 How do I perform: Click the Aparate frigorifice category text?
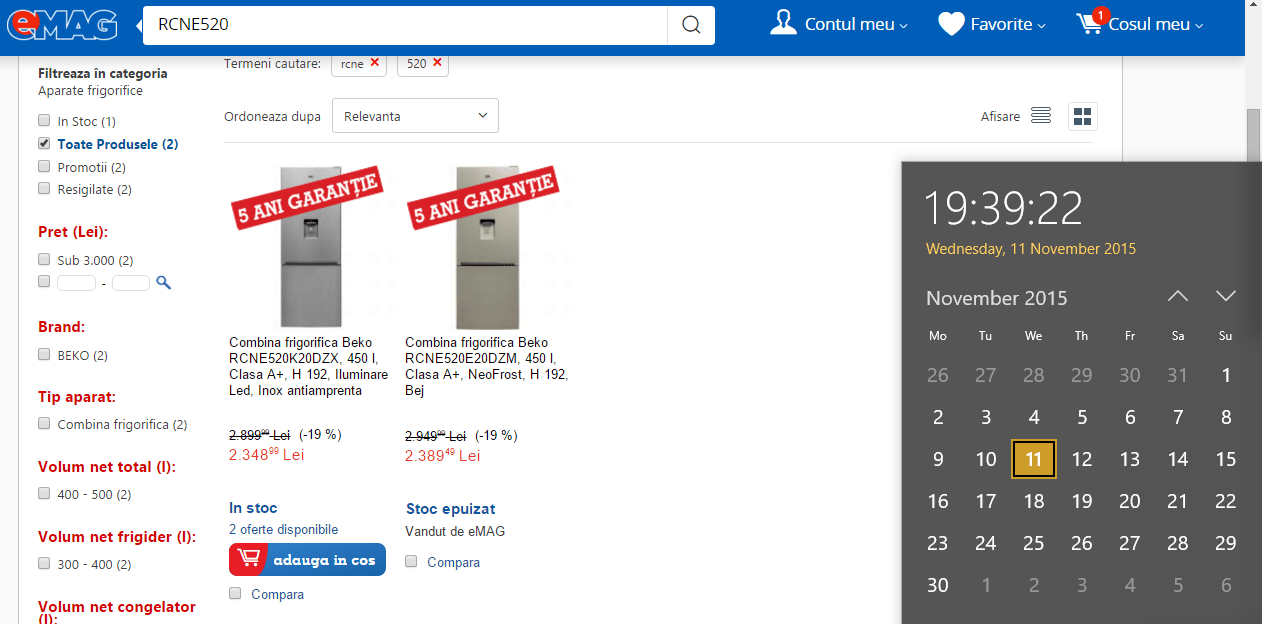click(91, 91)
